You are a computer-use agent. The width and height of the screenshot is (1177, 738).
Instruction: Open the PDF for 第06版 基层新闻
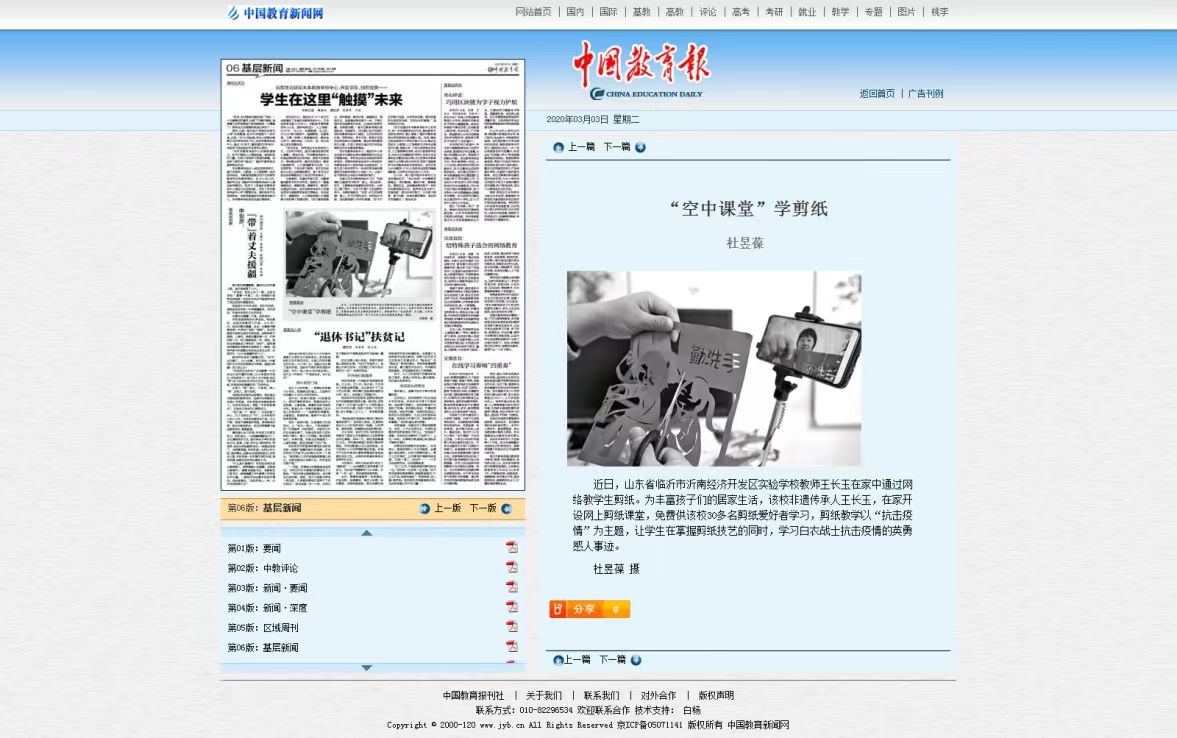pos(511,647)
